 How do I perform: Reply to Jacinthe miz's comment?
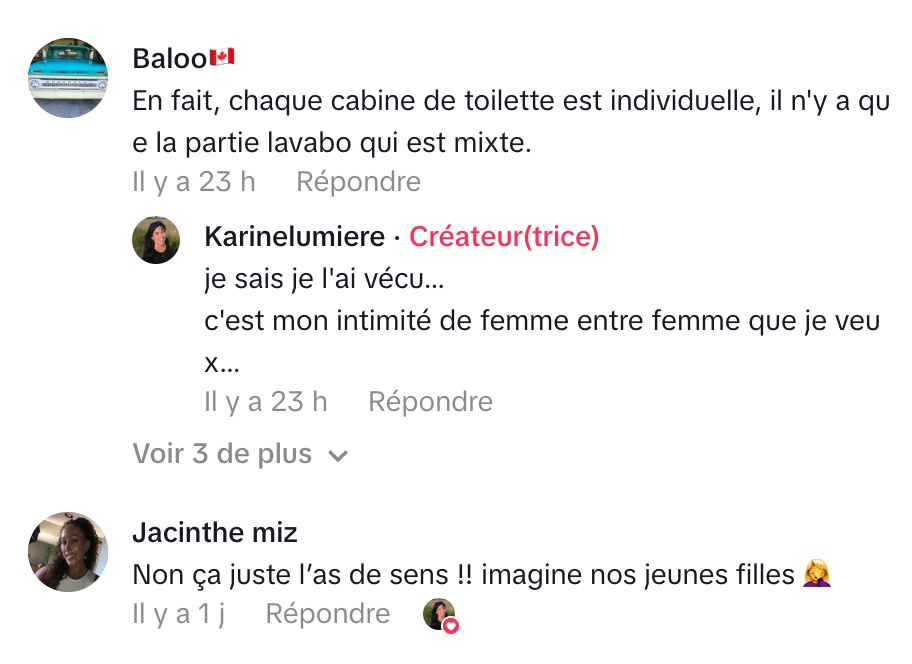327,614
